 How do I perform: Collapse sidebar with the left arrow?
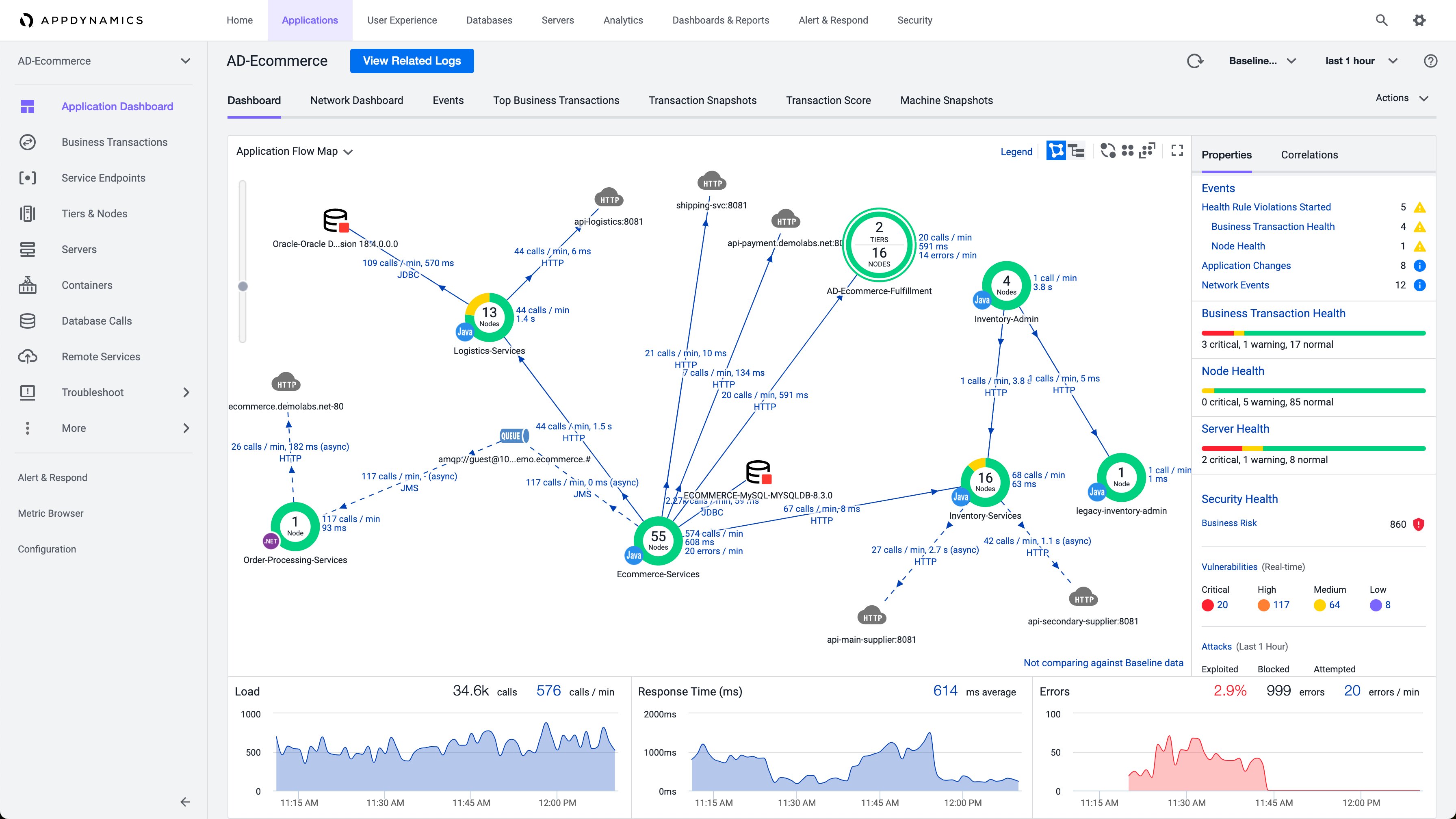click(x=185, y=802)
